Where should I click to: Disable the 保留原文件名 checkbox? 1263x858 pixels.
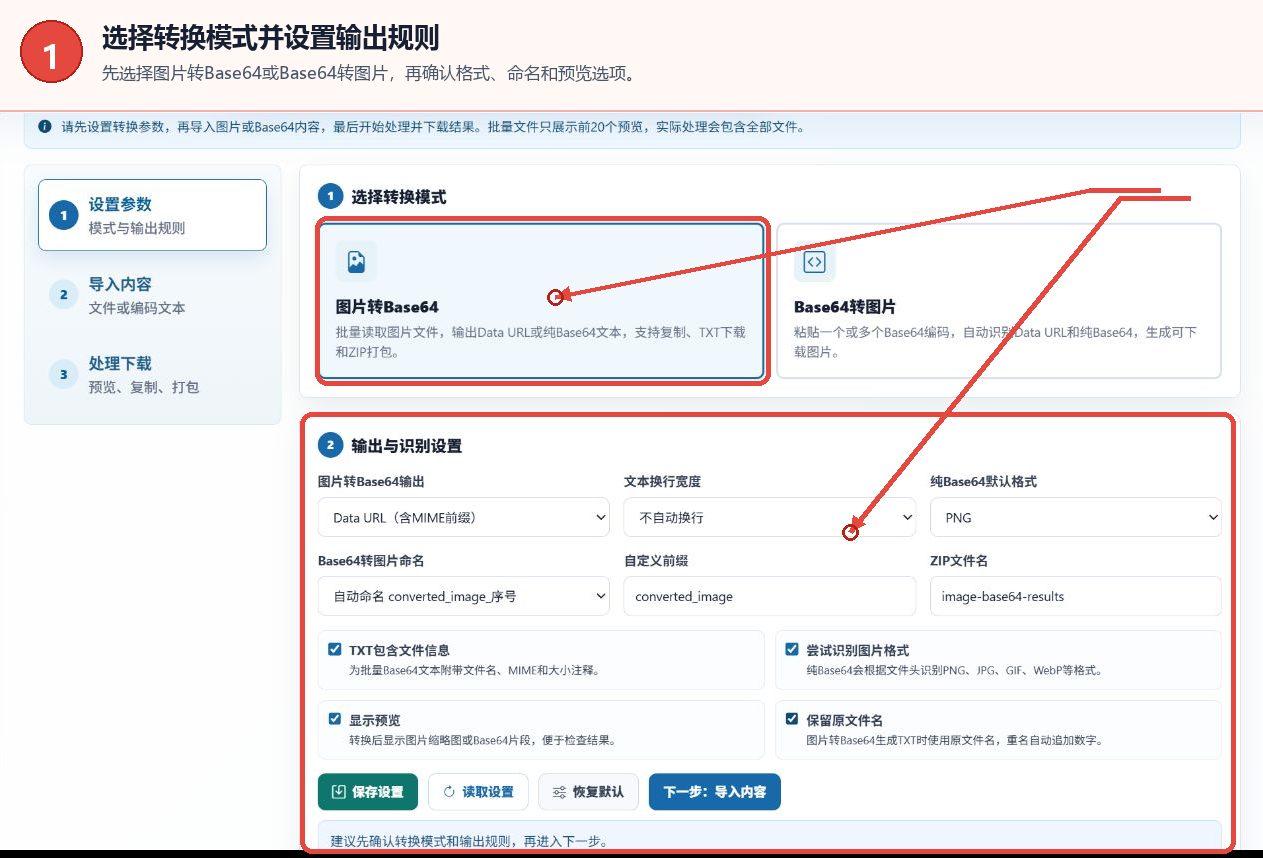click(792, 719)
